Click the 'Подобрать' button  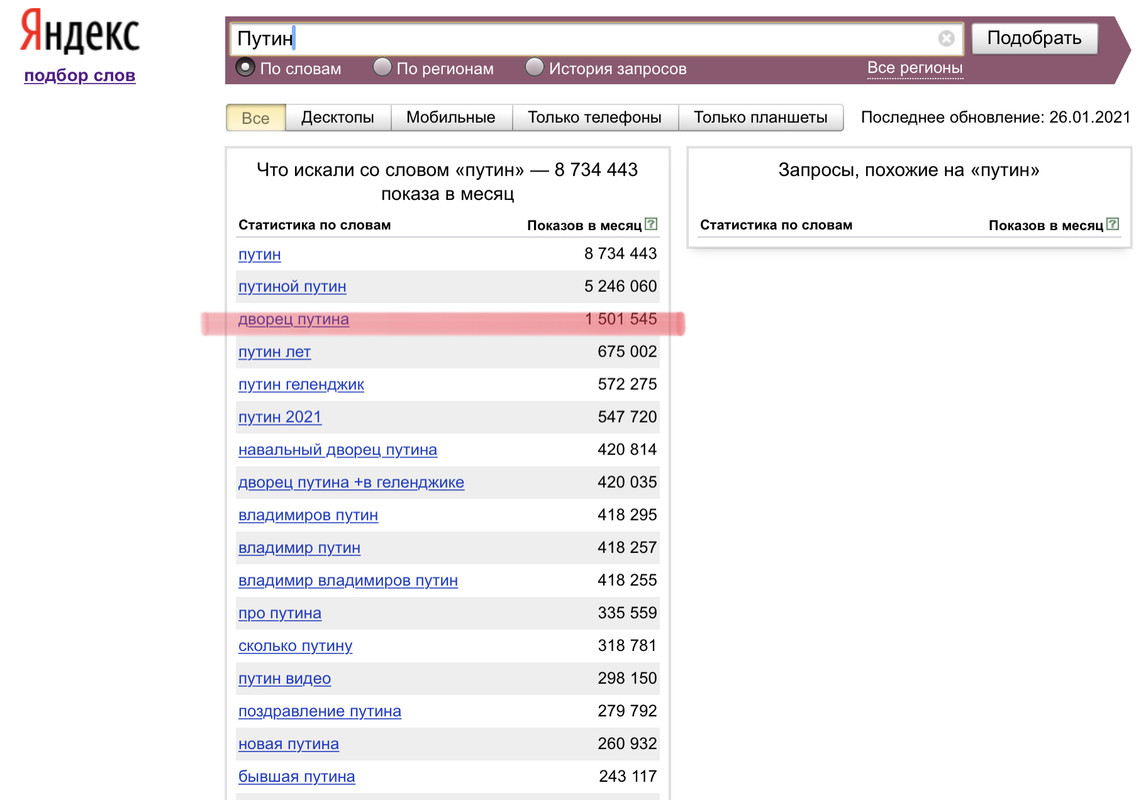pyautogui.click(x=1034, y=39)
